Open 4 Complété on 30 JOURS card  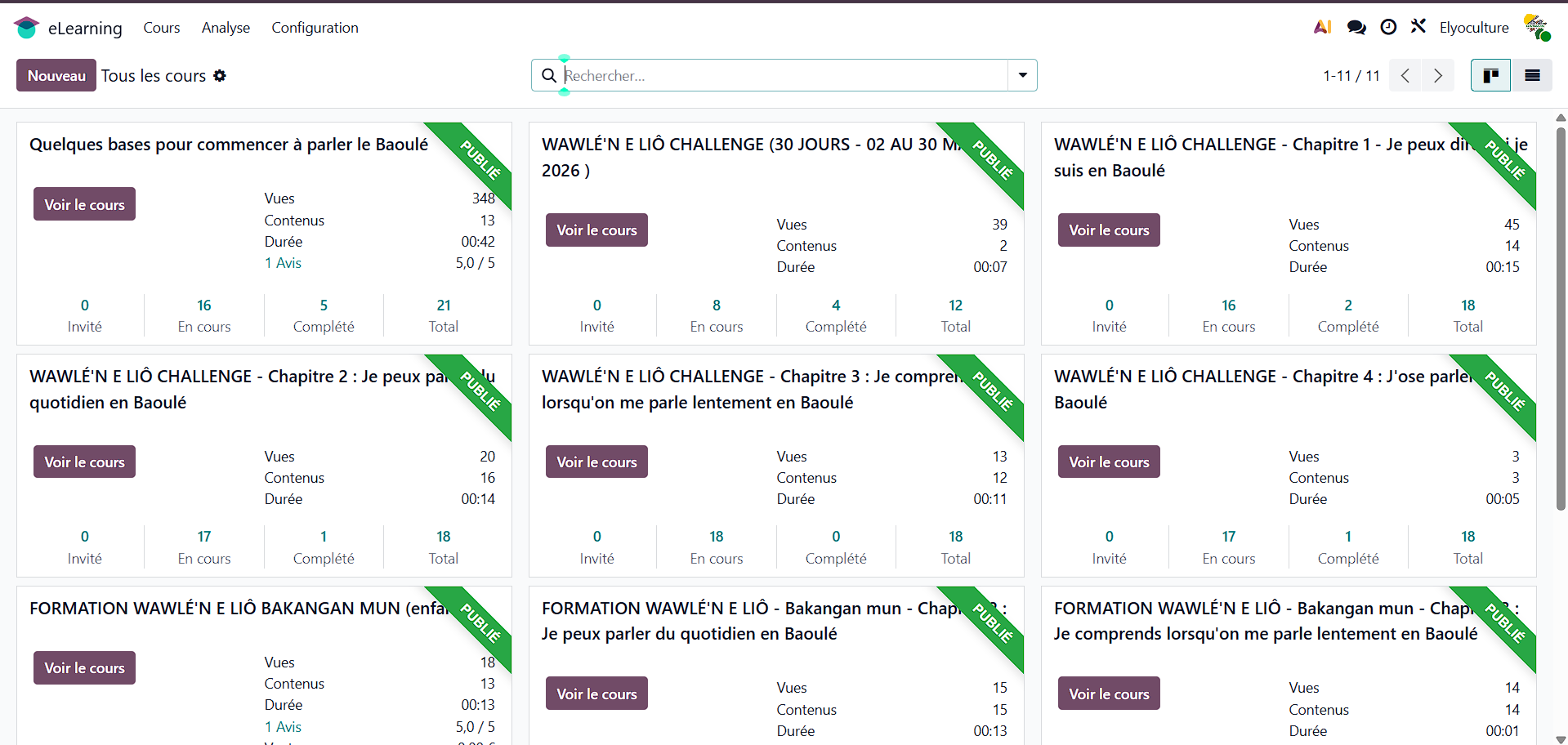pyautogui.click(x=836, y=315)
